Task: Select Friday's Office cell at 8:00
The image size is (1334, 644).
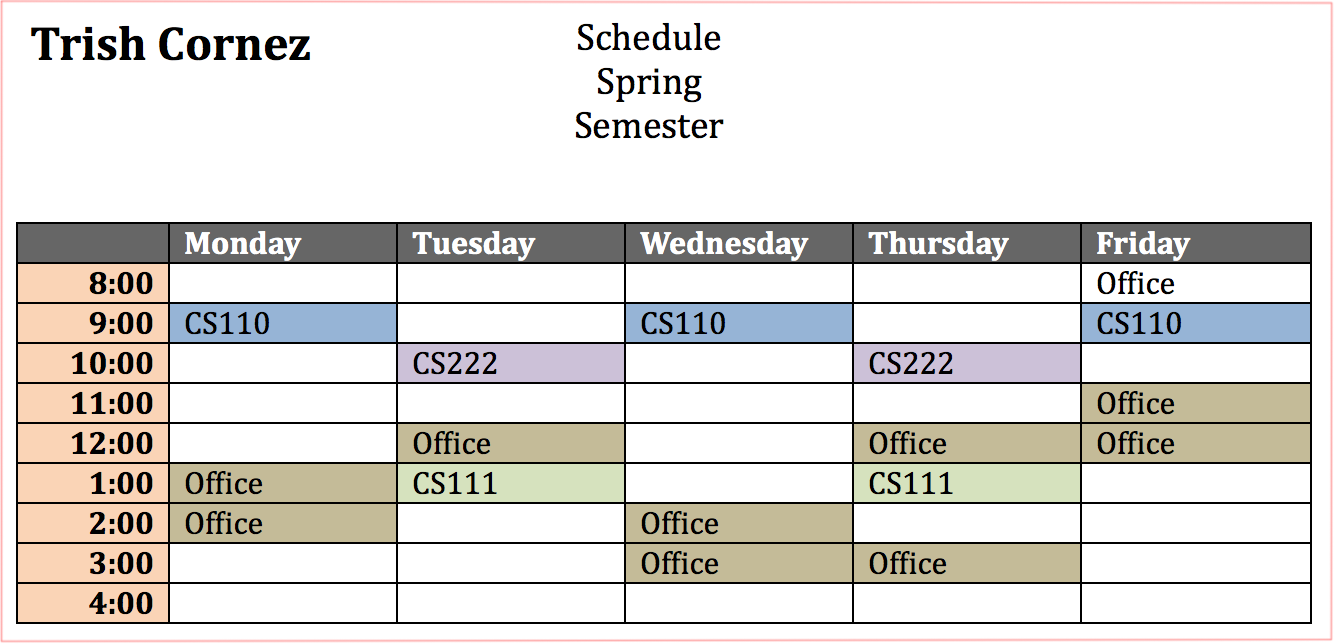Action: click(1195, 284)
